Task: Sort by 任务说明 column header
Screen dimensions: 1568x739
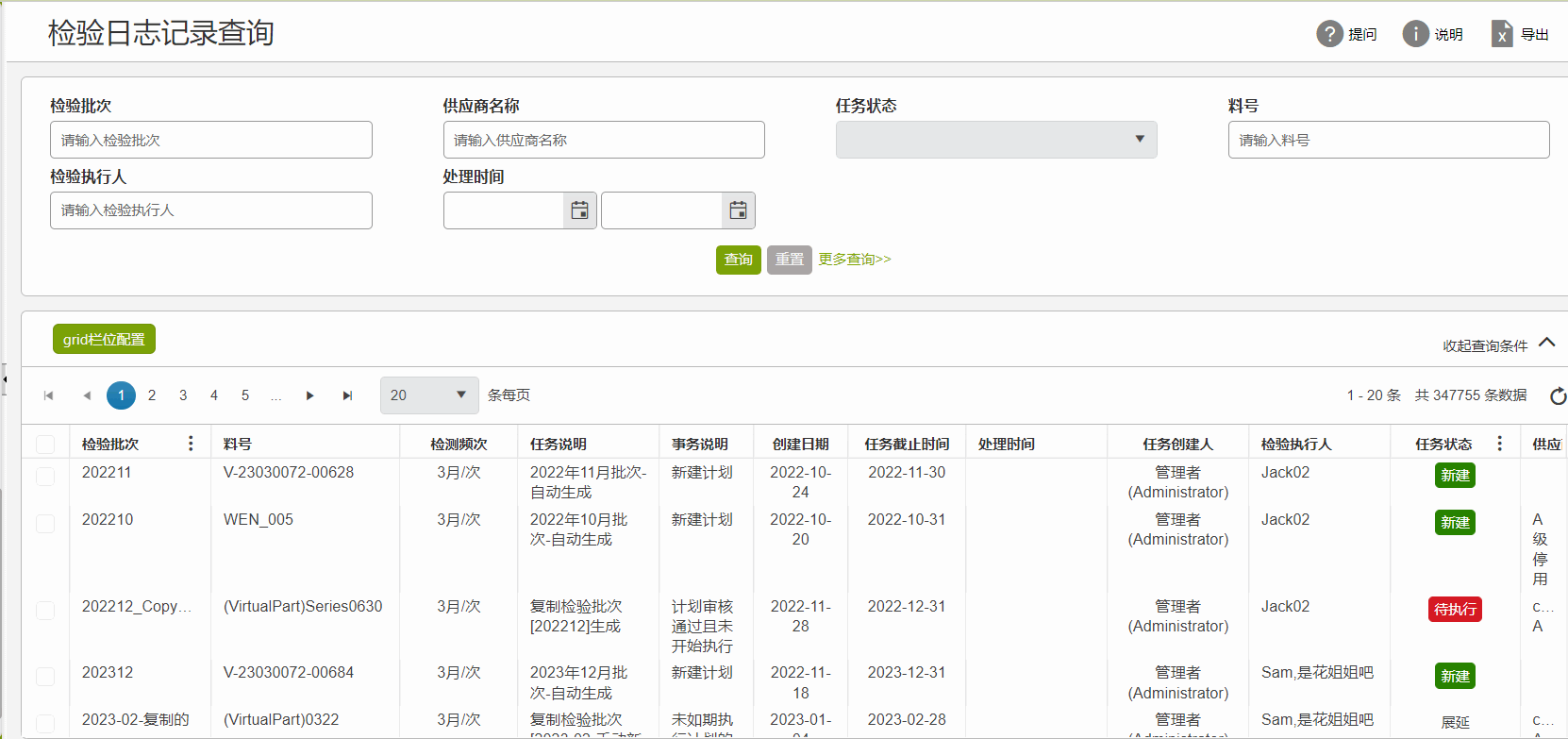Action: click(x=559, y=444)
